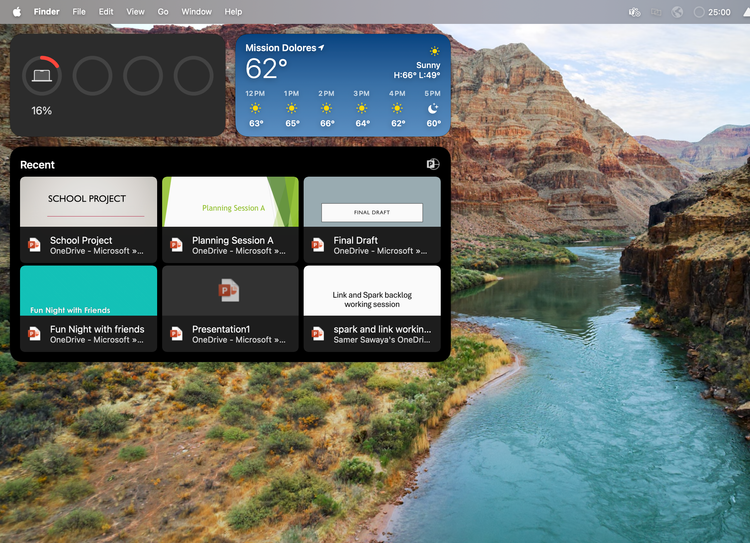This screenshot has width=750, height=543.
Task: Click the Microsoft Teams menu bar icon
Action: coord(634,12)
